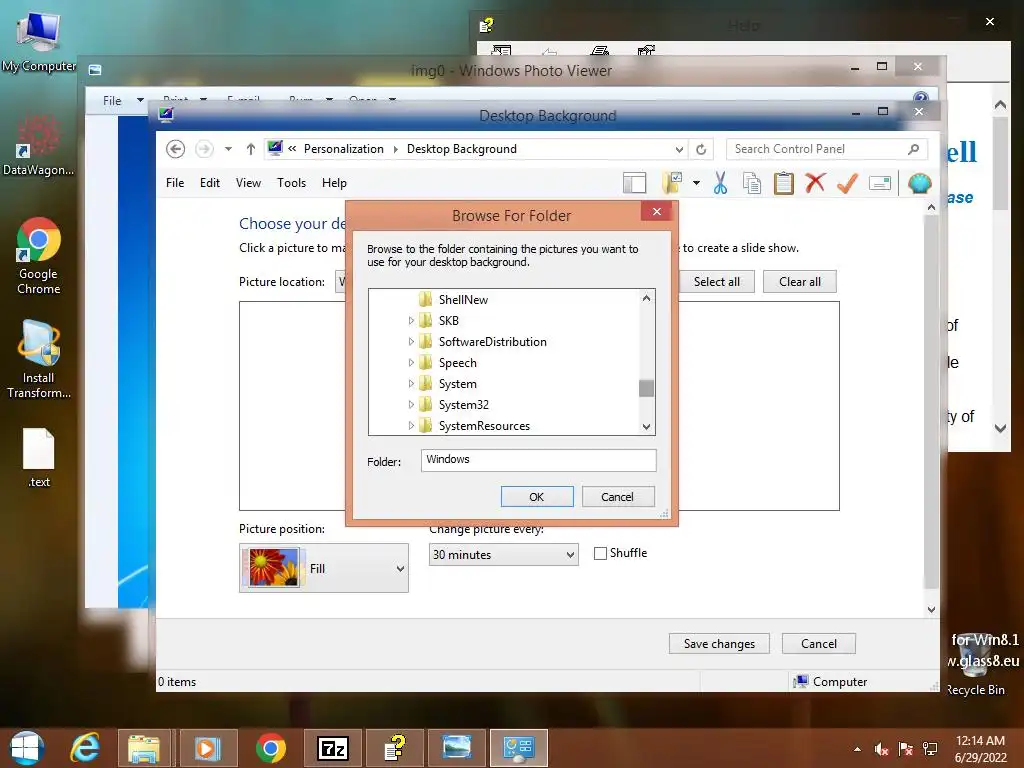This screenshot has width=1024, height=768.
Task: Open Google Chrome from the taskbar
Action: [270, 748]
